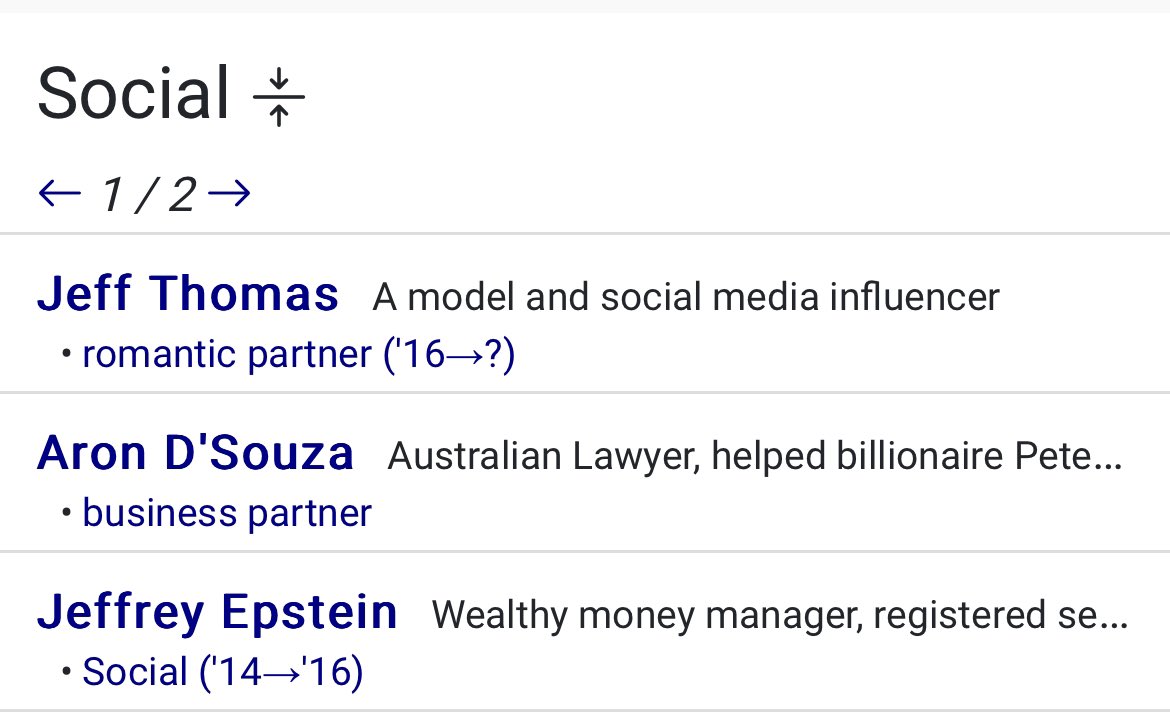Click bullet before business partner entry
This screenshot has width=1170, height=721.
click(66, 514)
